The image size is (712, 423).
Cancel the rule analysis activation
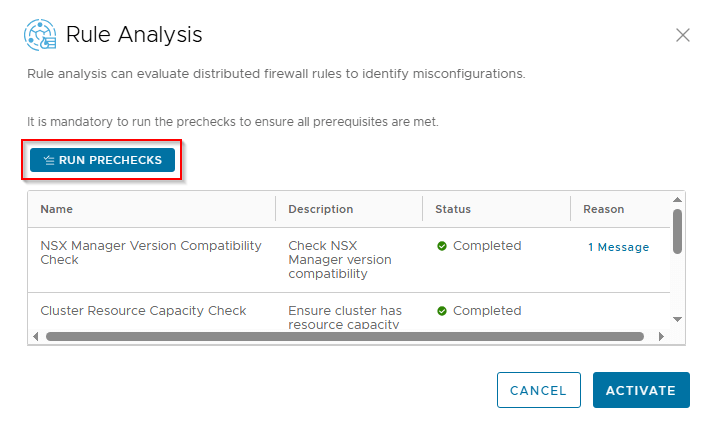click(538, 390)
